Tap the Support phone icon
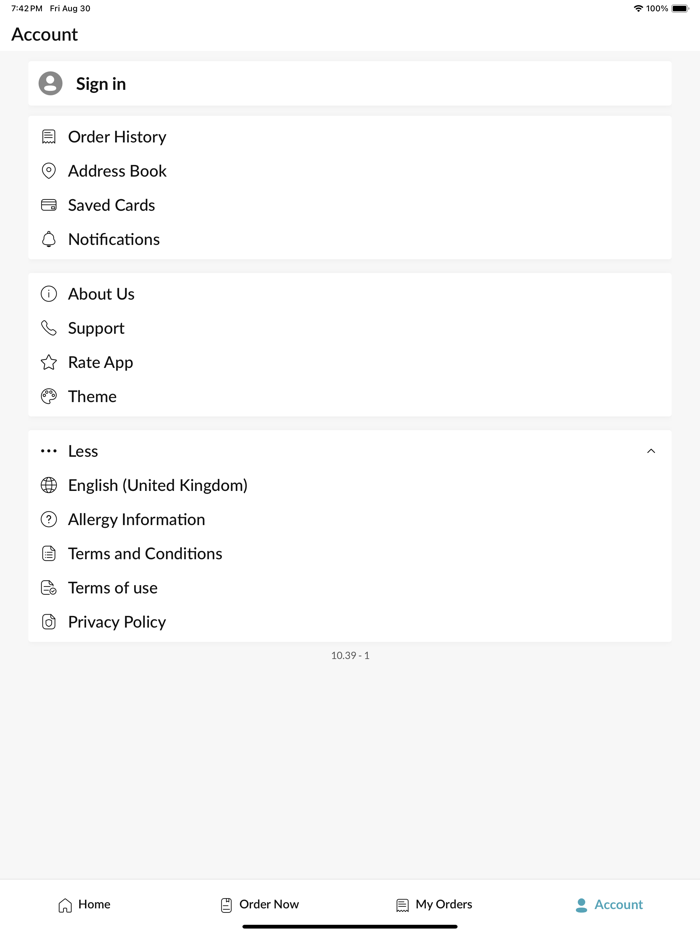700x934 pixels. [x=49, y=328]
